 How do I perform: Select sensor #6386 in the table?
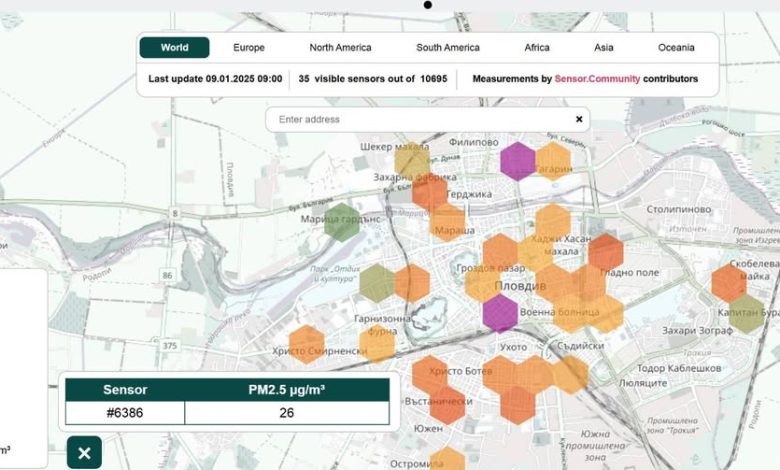pos(125,413)
